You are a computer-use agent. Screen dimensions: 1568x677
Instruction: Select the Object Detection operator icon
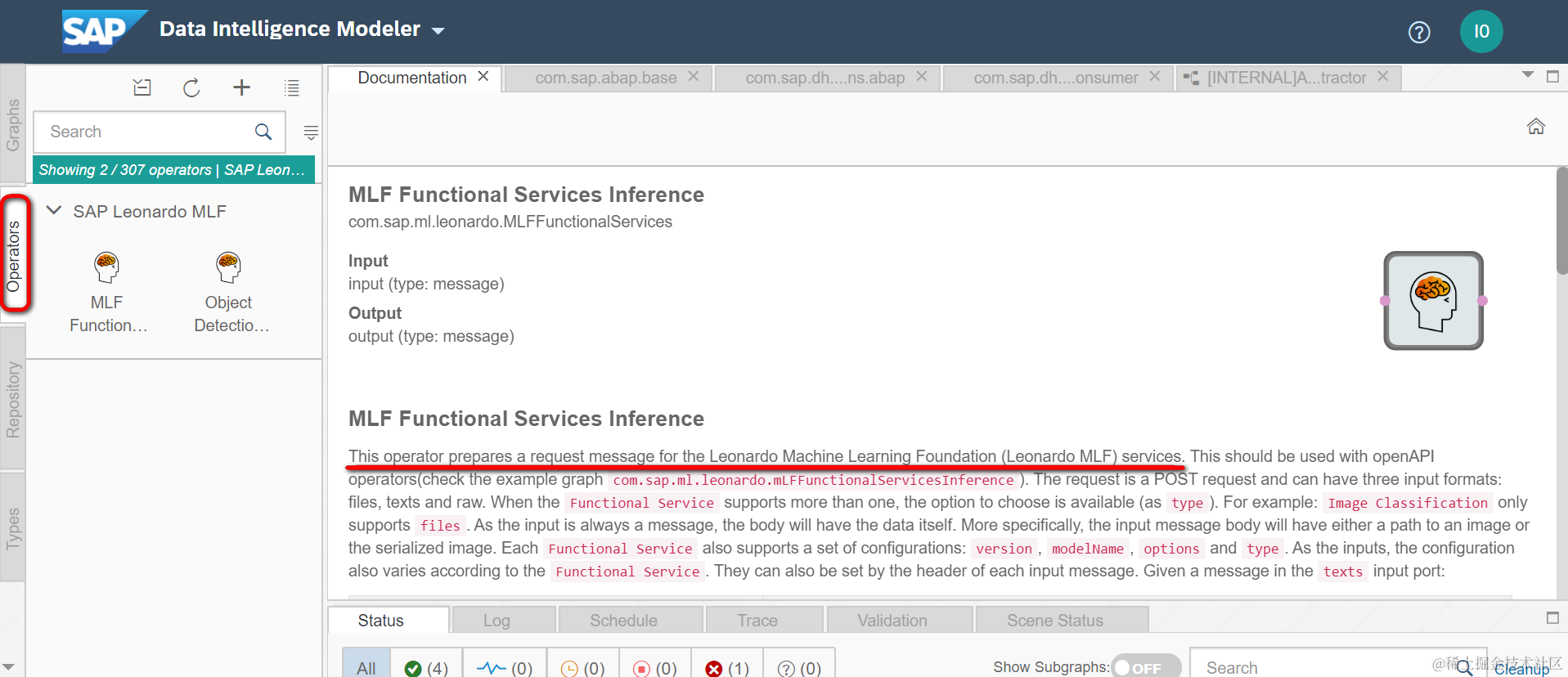(229, 267)
